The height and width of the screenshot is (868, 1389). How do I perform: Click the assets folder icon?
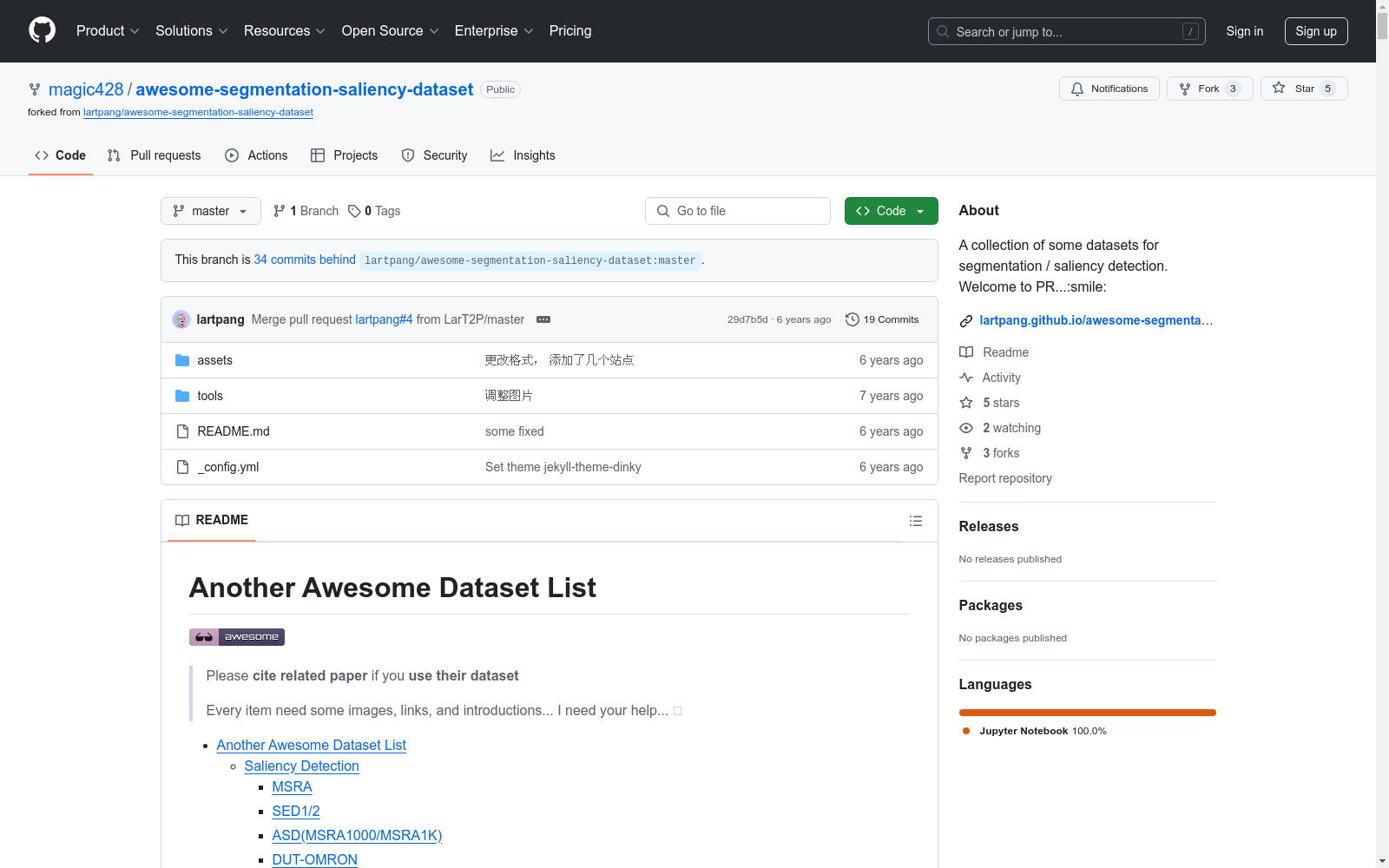click(x=182, y=360)
